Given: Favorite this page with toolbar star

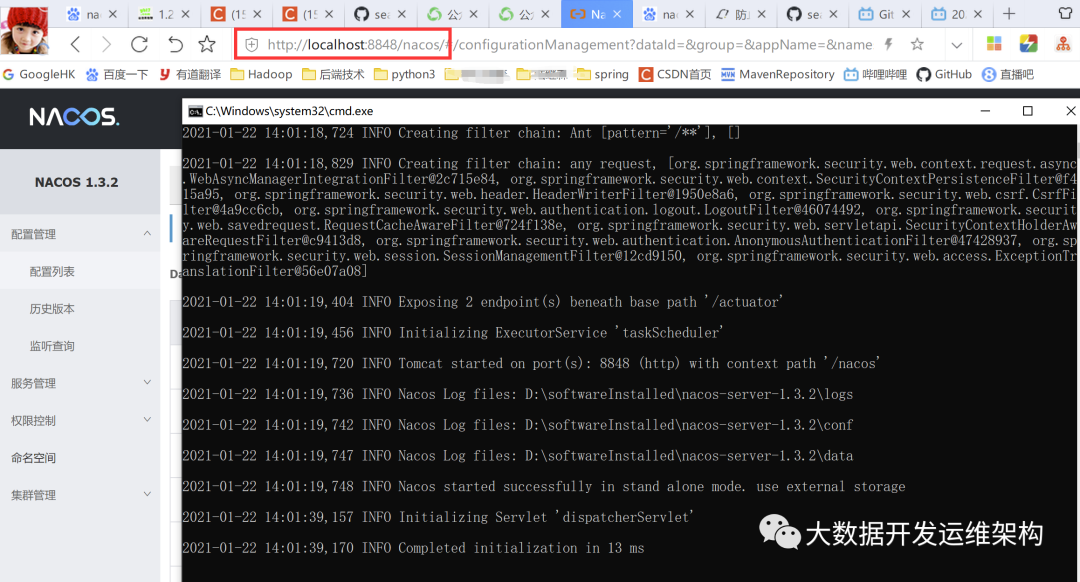Looking at the screenshot, I should 207,45.
